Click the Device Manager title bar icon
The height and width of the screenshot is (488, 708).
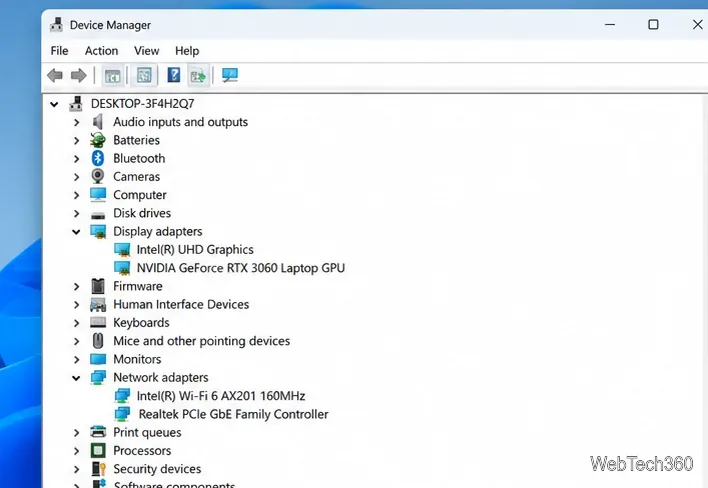56,25
